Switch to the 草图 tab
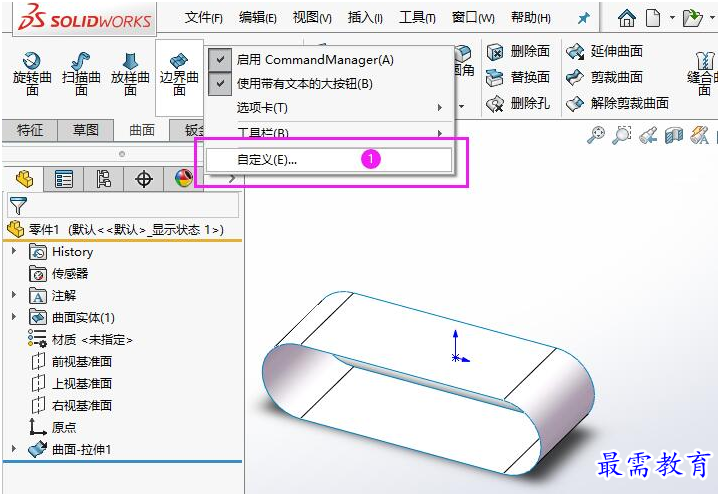719x496 pixels. point(86,130)
